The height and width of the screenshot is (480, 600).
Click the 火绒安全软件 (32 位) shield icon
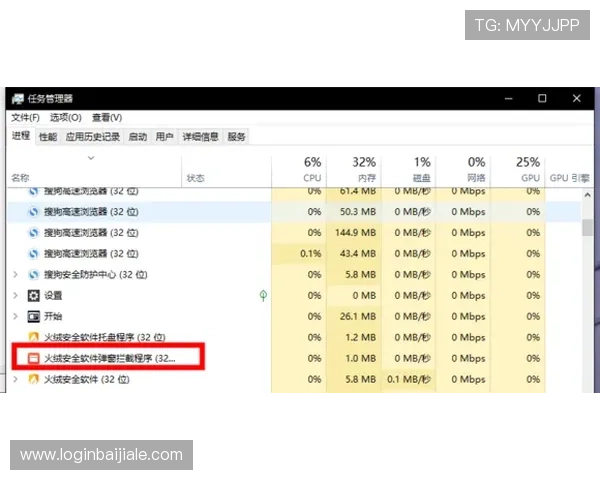[x=34, y=379]
